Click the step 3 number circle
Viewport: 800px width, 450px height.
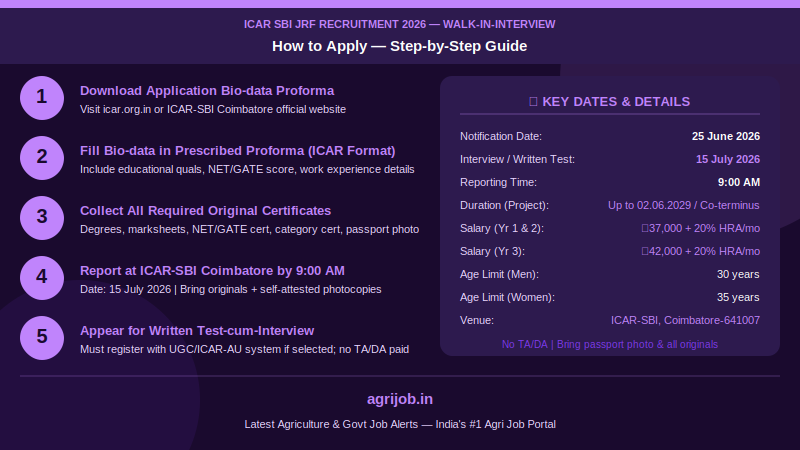(x=42, y=218)
